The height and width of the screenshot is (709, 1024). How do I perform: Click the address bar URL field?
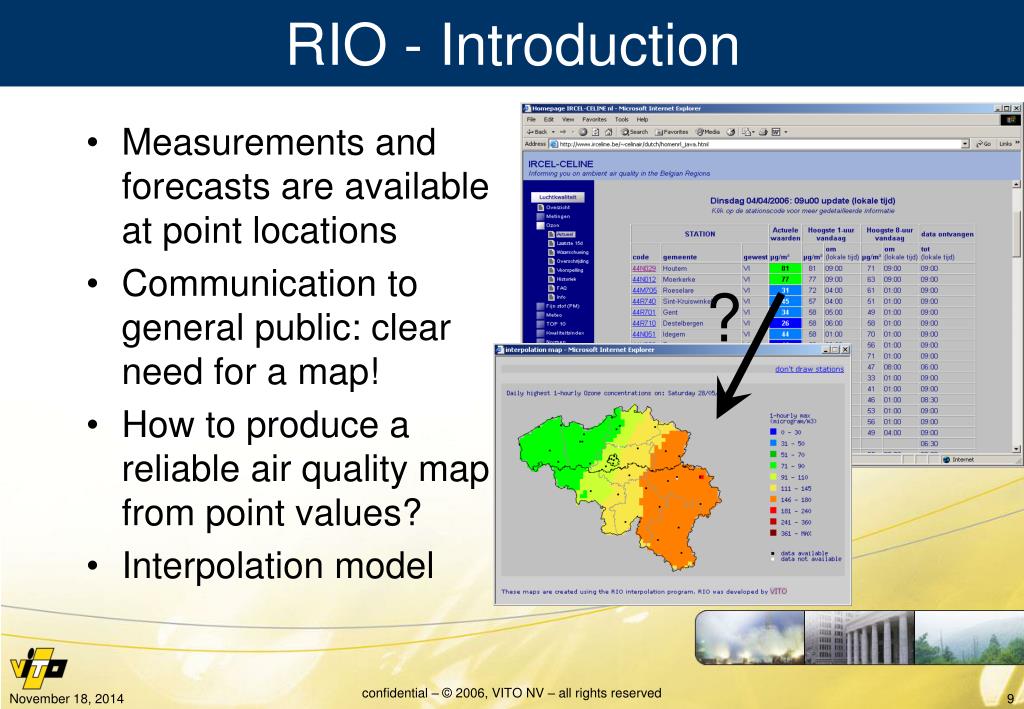click(760, 144)
